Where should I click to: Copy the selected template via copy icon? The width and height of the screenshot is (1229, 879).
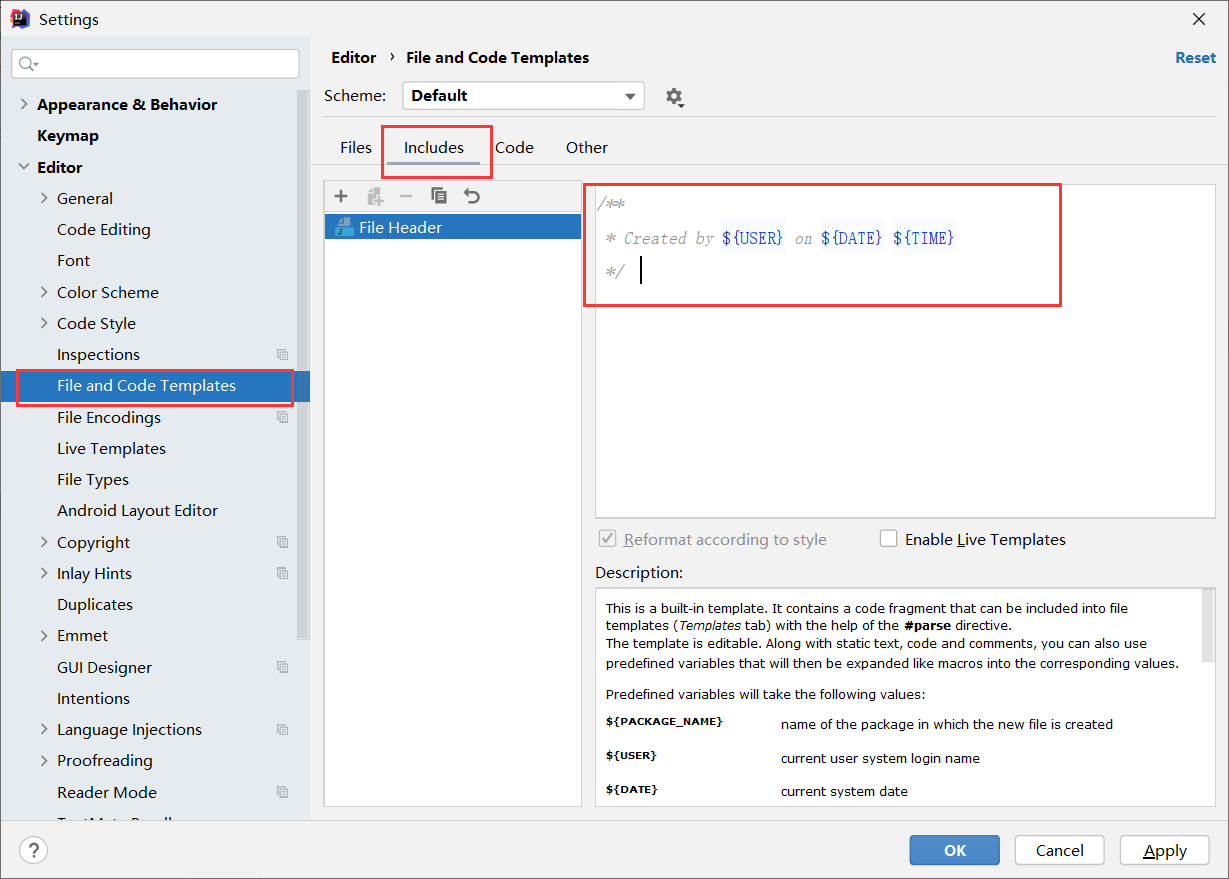pos(439,196)
